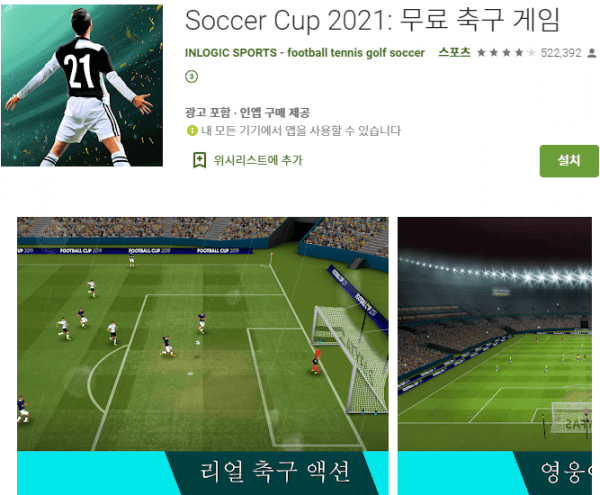Click the star rating display
Screen dimensions: 600x495
click(506, 53)
